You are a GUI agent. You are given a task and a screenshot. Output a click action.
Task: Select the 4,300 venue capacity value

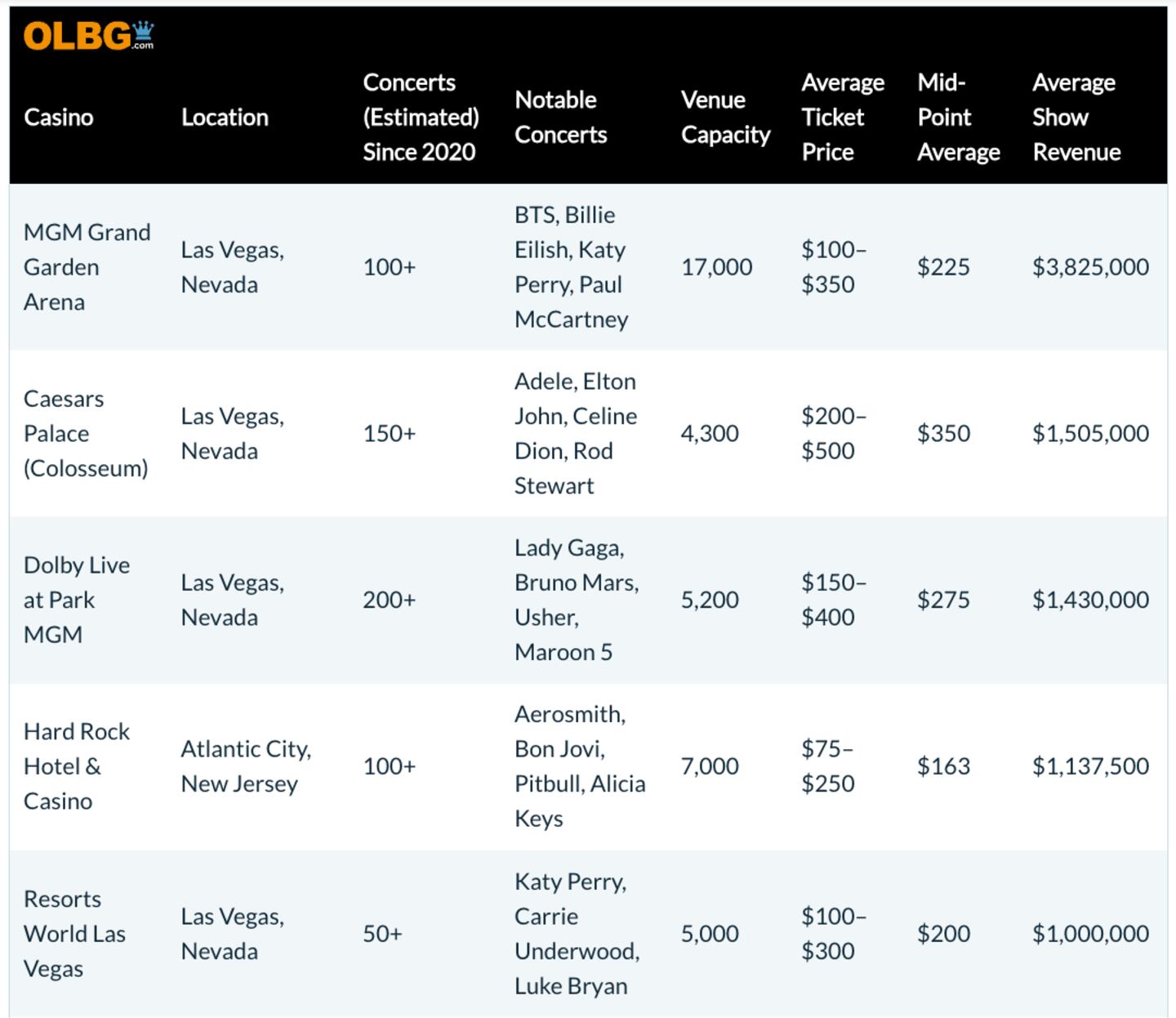tap(710, 434)
